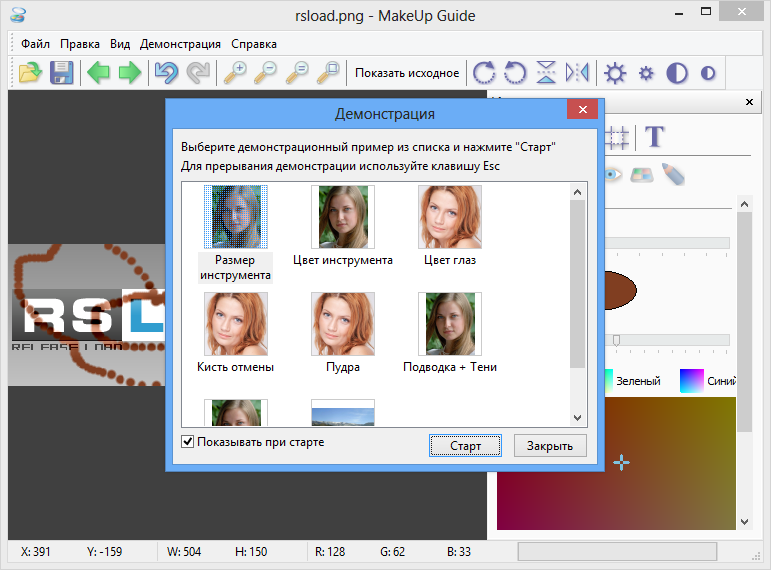The height and width of the screenshot is (570, 771).
Task: Toggle Показывать при старте checkbox
Action: [187, 442]
